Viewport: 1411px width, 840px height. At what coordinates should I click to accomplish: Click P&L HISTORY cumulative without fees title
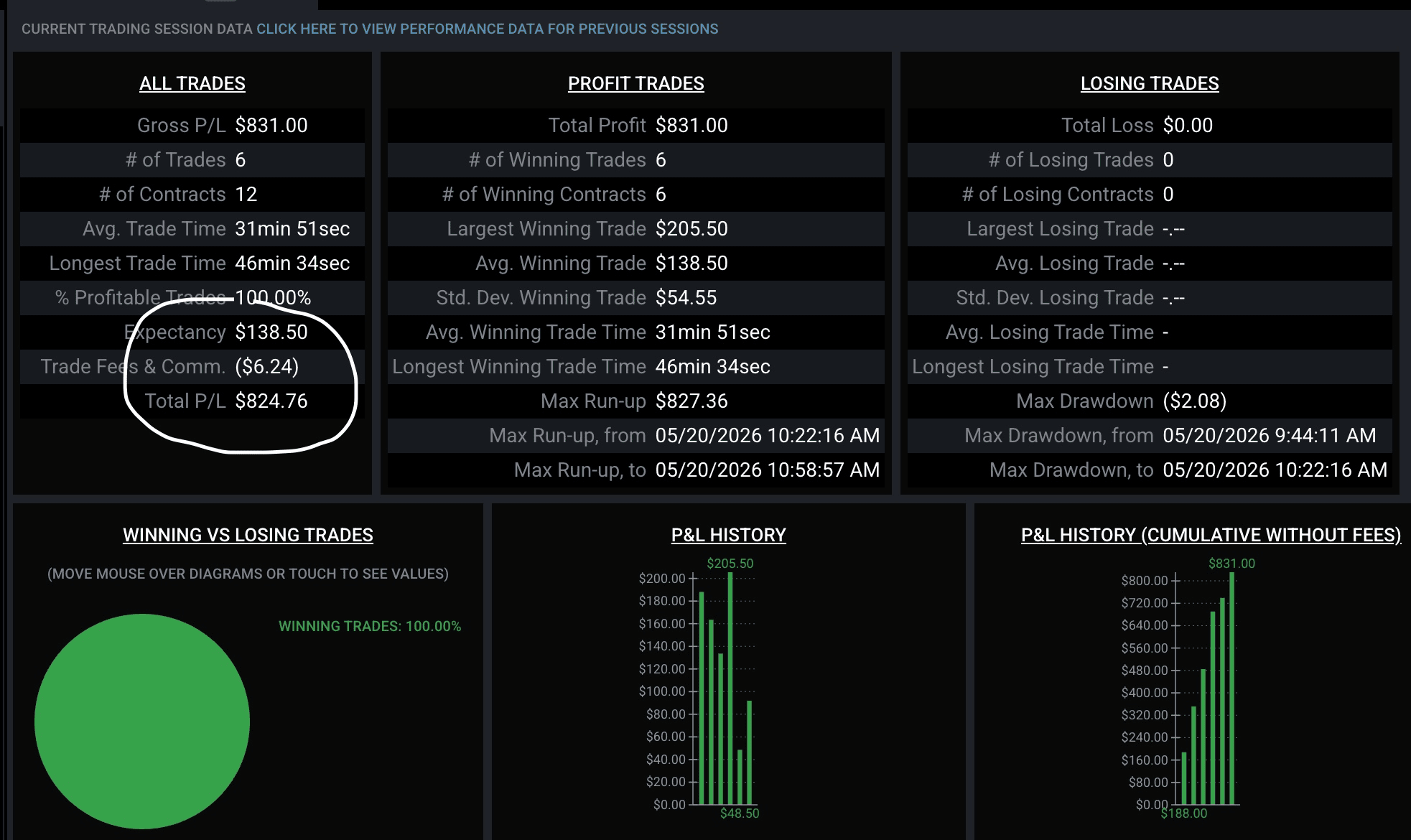(x=1211, y=535)
